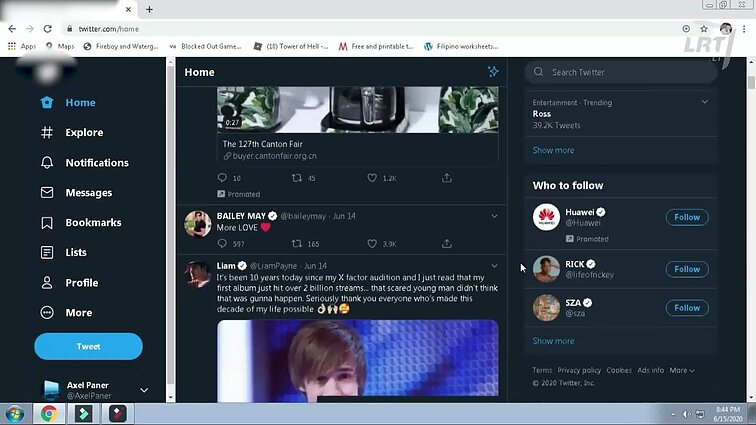Open BAILEY MAY profile picture
The height and width of the screenshot is (425, 756).
coord(198,224)
